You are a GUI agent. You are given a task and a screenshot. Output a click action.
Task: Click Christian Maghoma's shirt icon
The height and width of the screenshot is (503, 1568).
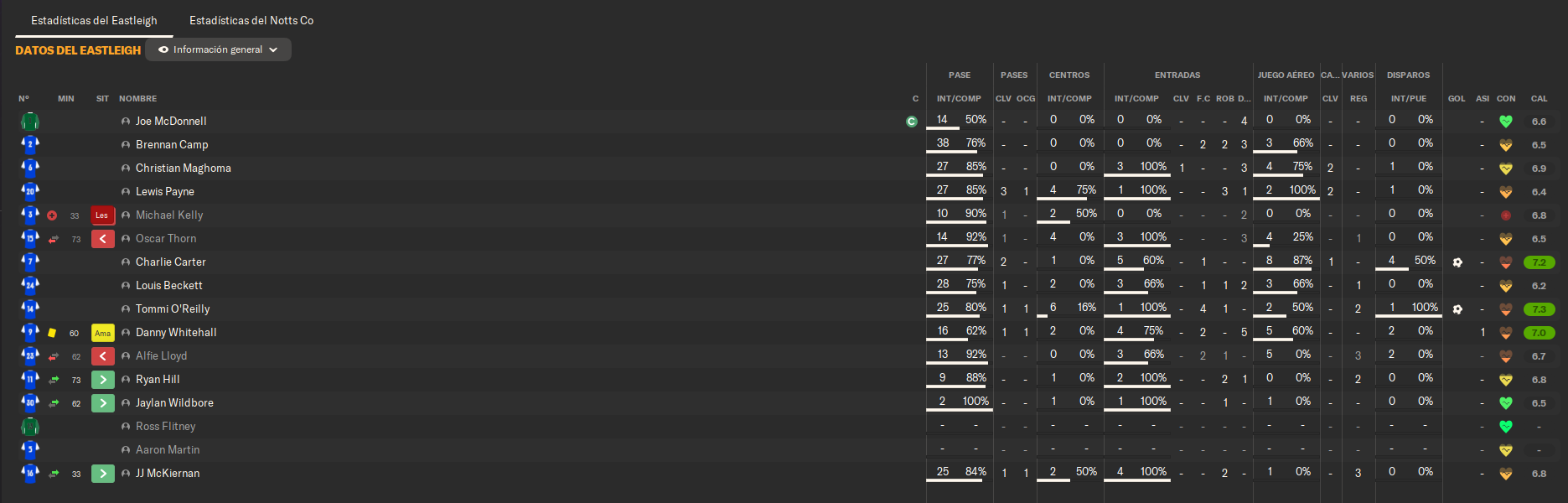click(30, 168)
